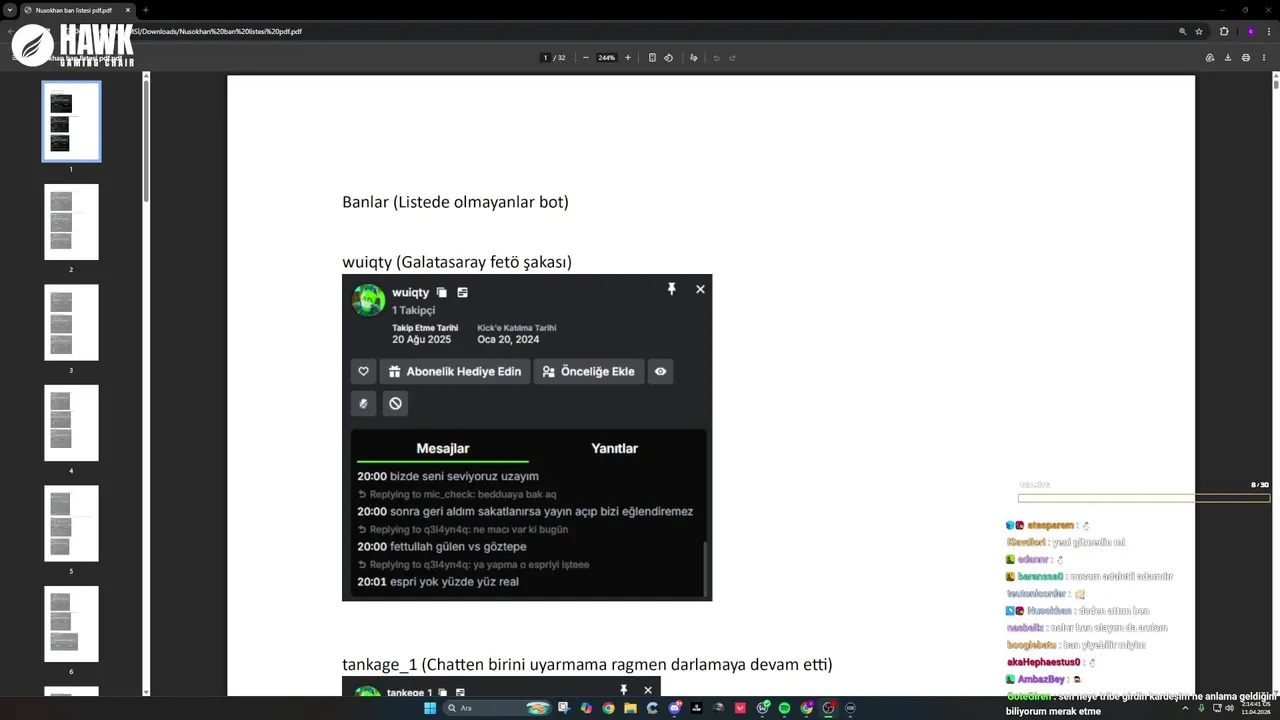Screen dimensions: 1280x720
Task: Click the heart follow button
Action: pyautogui.click(x=363, y=371)
